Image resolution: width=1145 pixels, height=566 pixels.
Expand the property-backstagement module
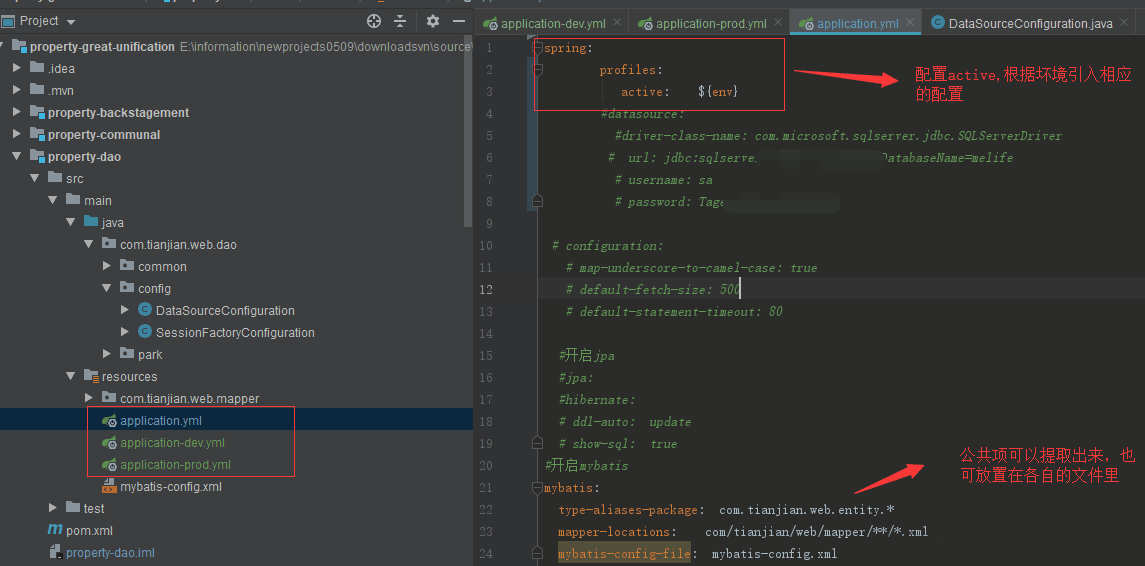coord(17,113)
